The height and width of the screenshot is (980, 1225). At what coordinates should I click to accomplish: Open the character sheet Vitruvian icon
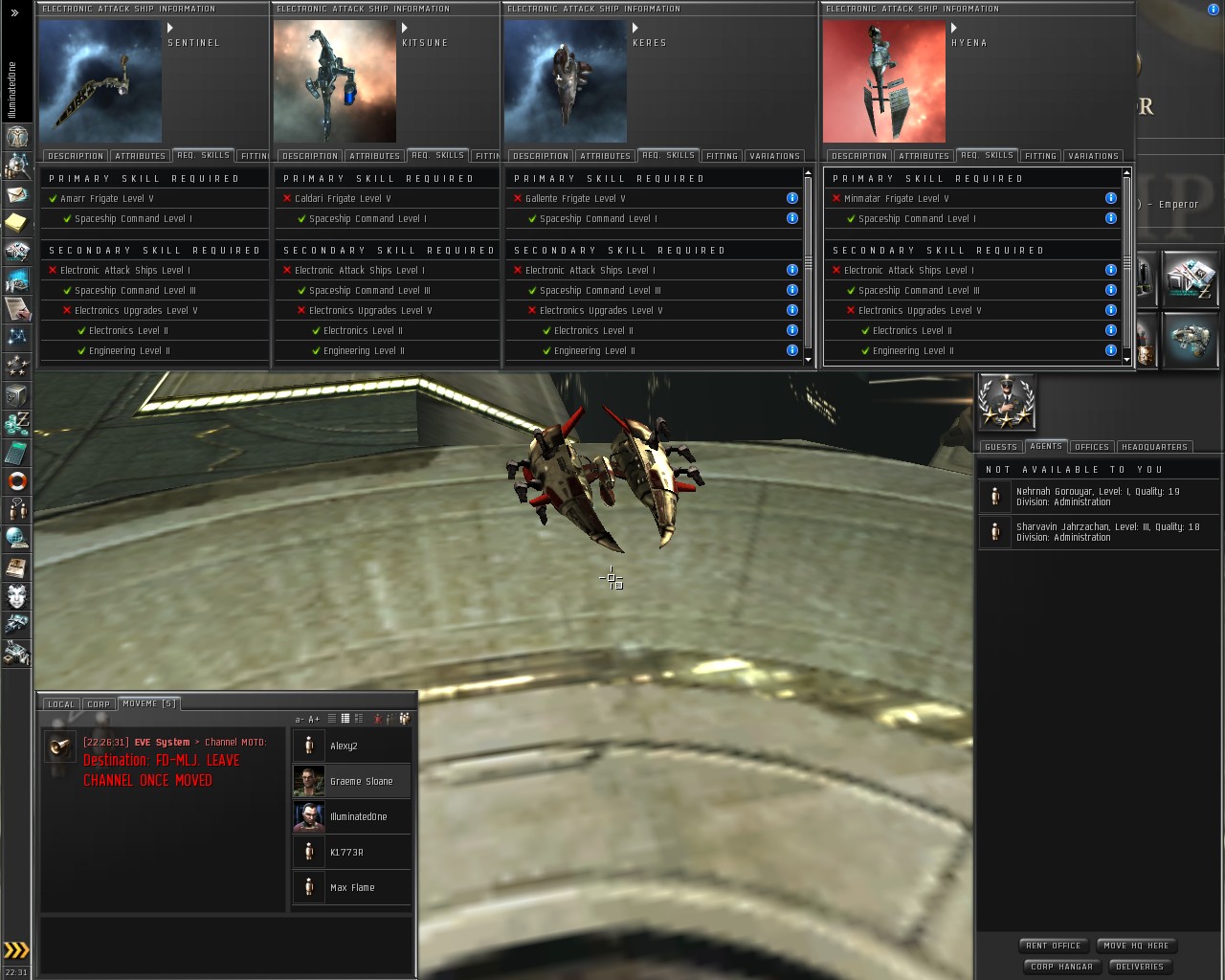click(16, 136)
